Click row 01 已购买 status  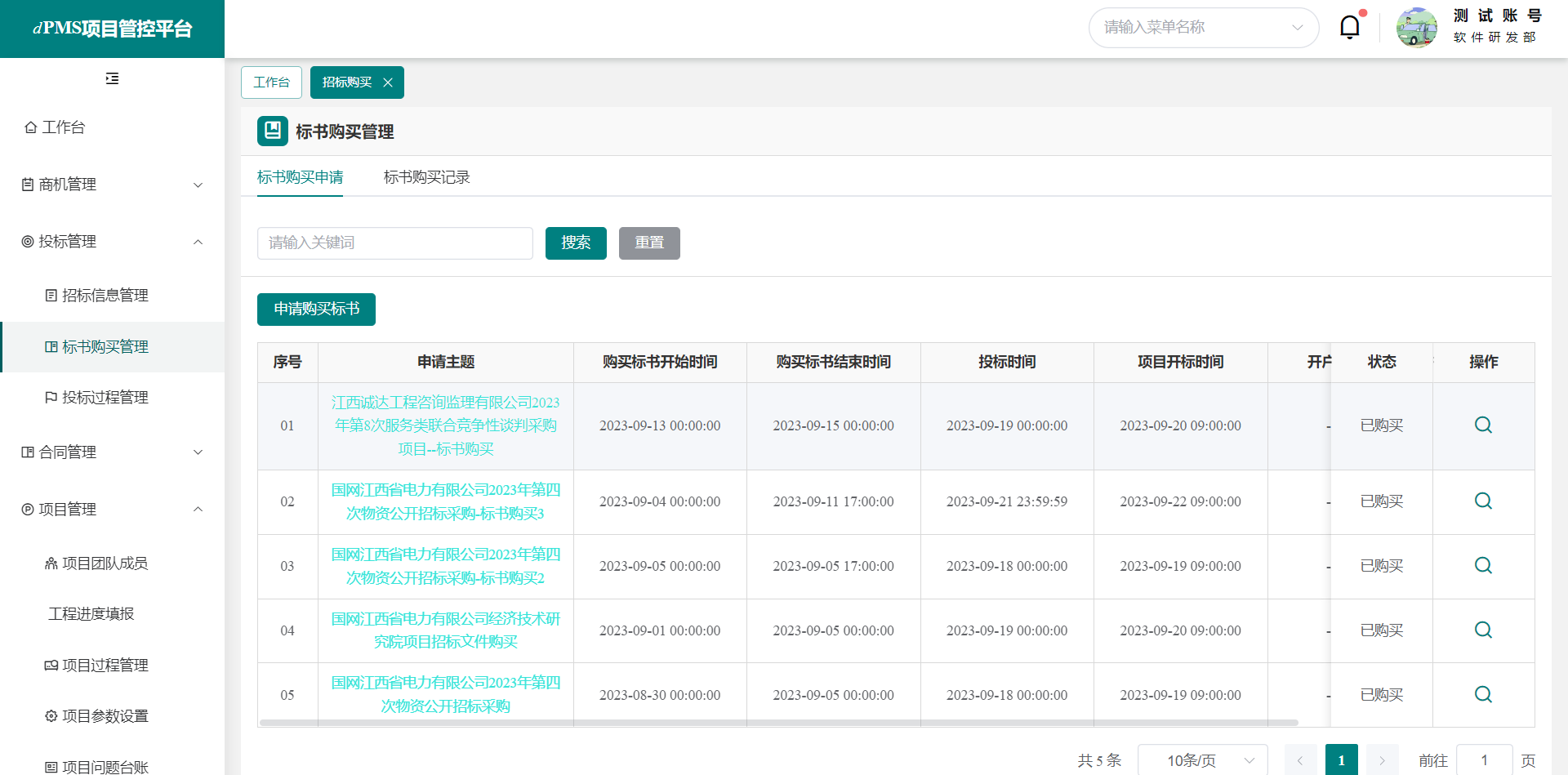click(x=1382, y=425)
